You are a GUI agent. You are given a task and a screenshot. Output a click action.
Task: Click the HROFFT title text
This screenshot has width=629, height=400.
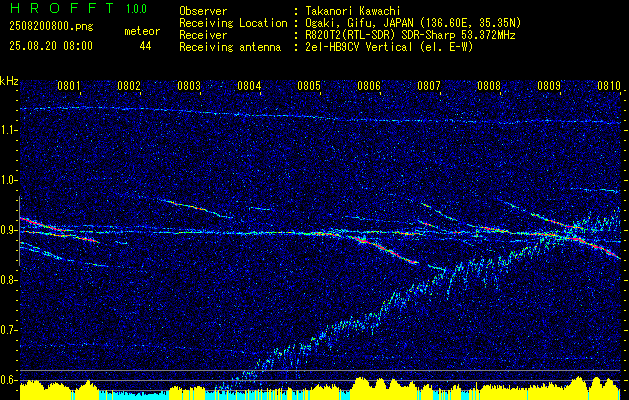[x=62, y=8]
